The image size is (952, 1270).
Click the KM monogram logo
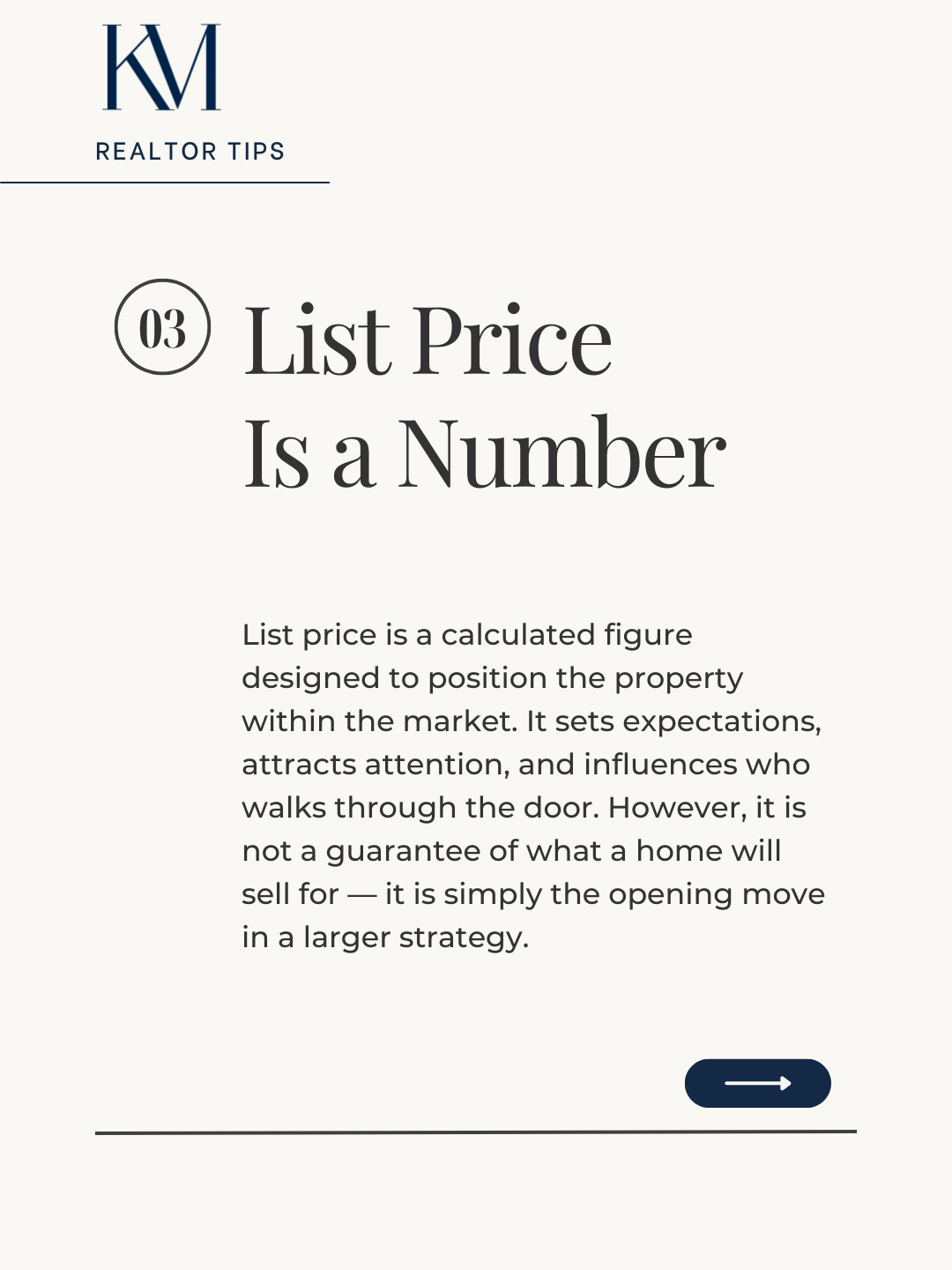pos(162,68)
